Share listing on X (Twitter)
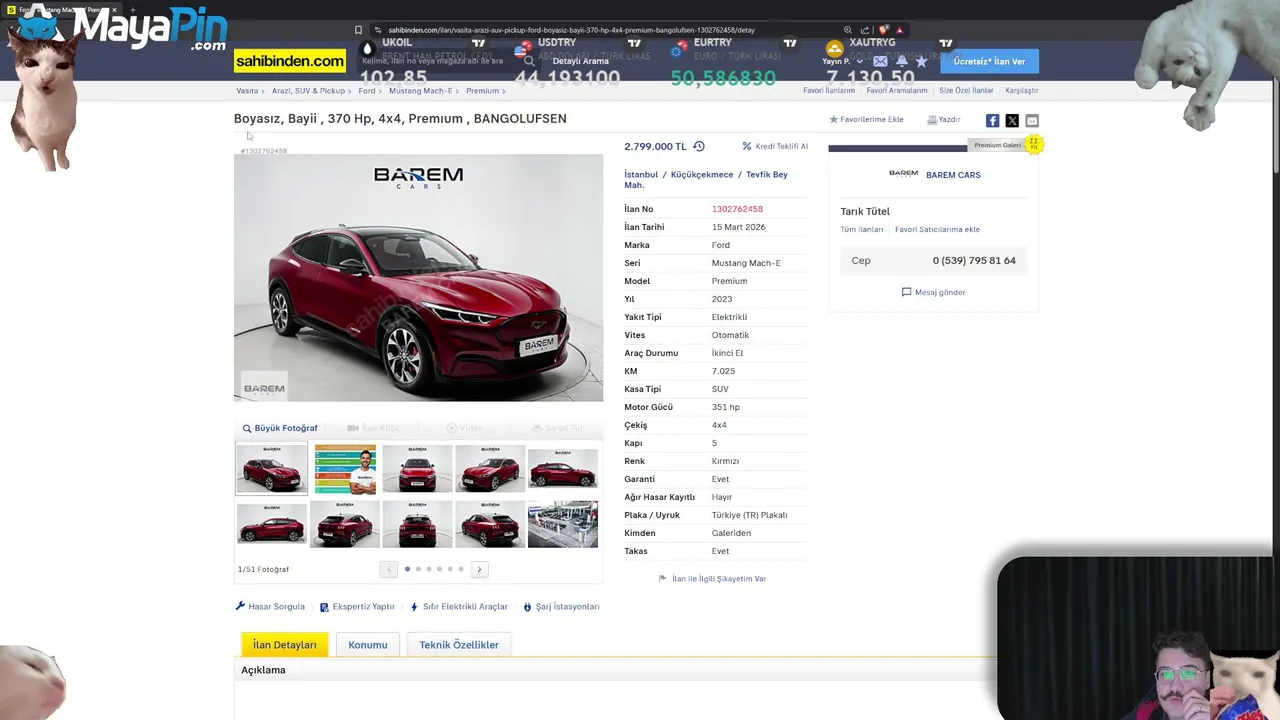Screen dimensions: 1280x720 coord(1012,120)
